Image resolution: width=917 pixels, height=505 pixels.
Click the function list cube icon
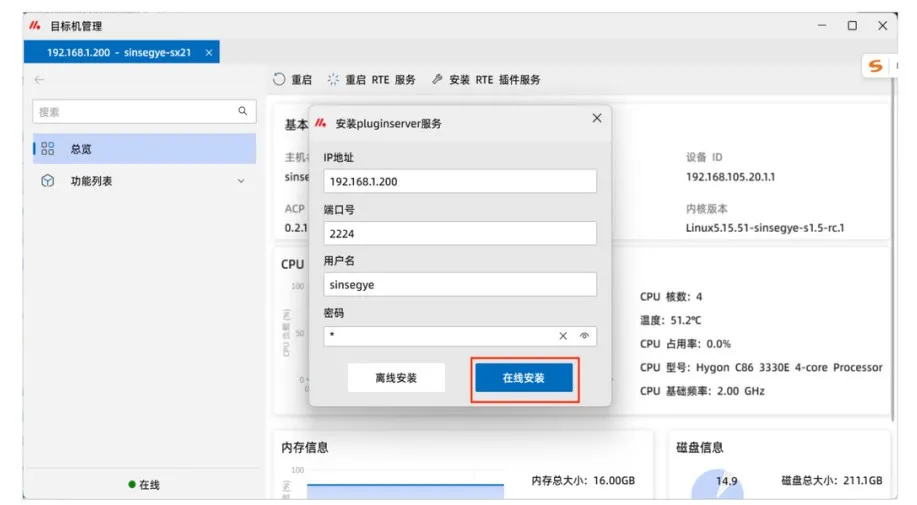48,181
